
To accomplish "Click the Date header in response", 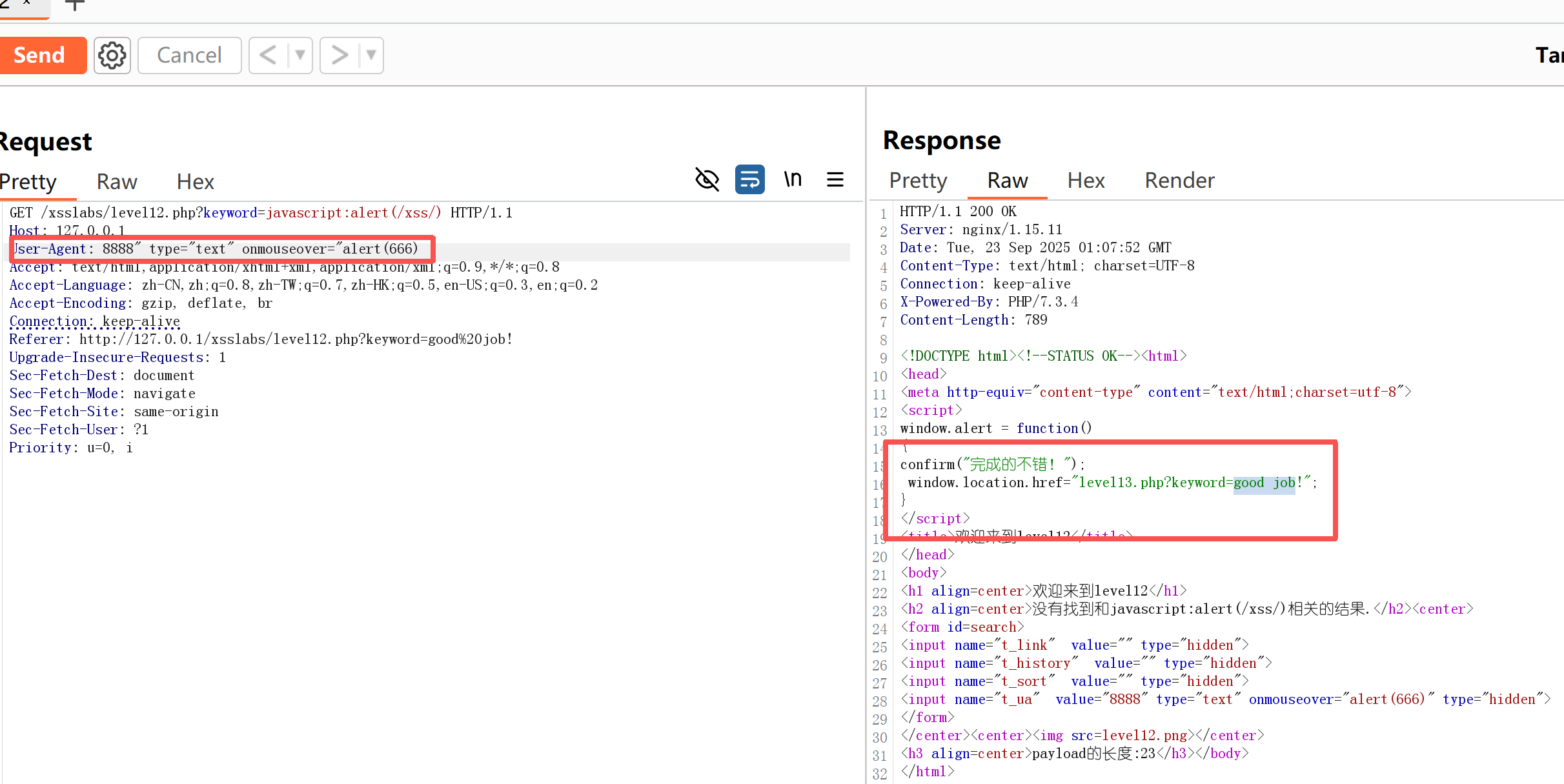I will (x=1035, y=248).
